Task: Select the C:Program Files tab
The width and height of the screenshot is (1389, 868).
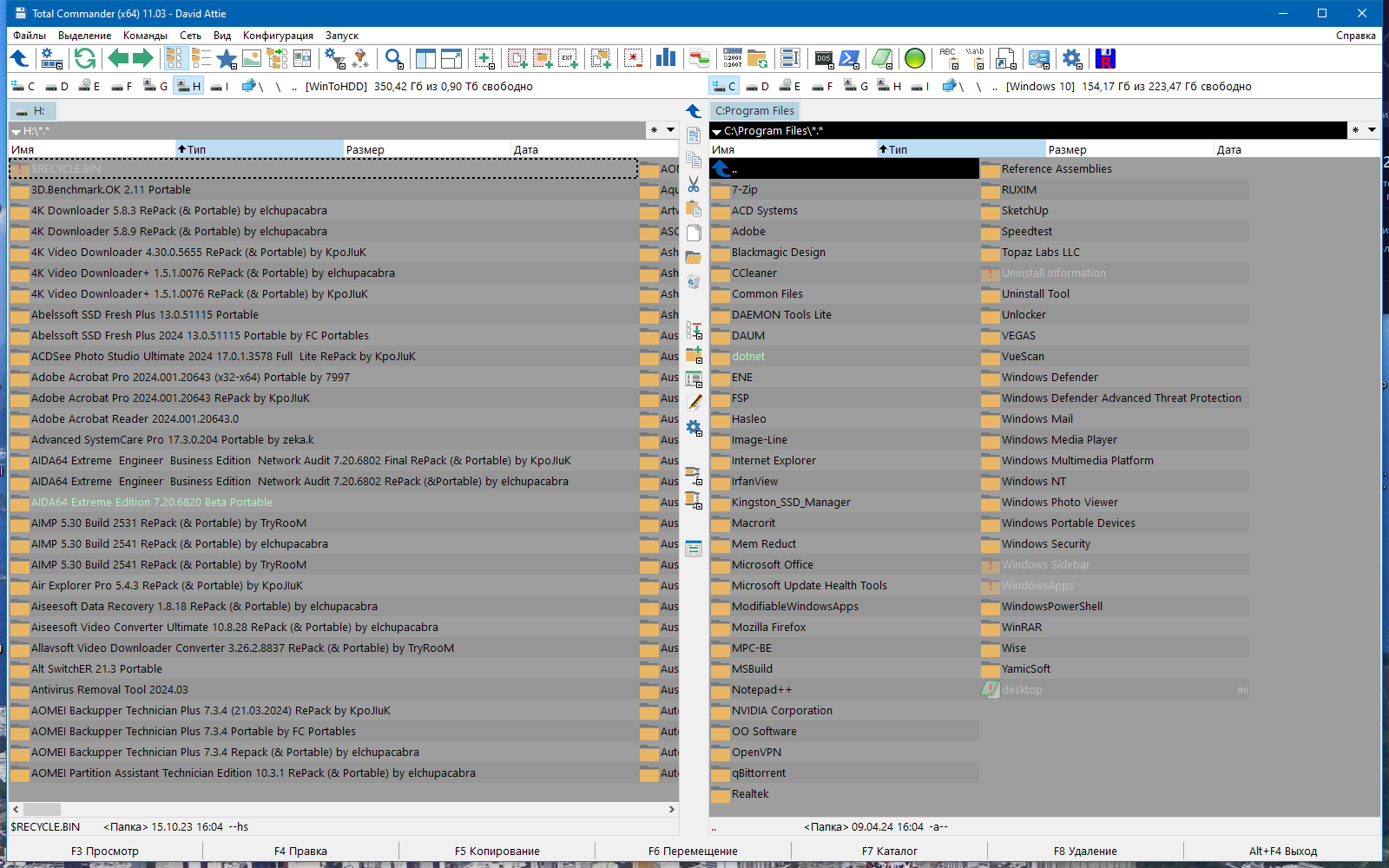Action: (754, 111)
